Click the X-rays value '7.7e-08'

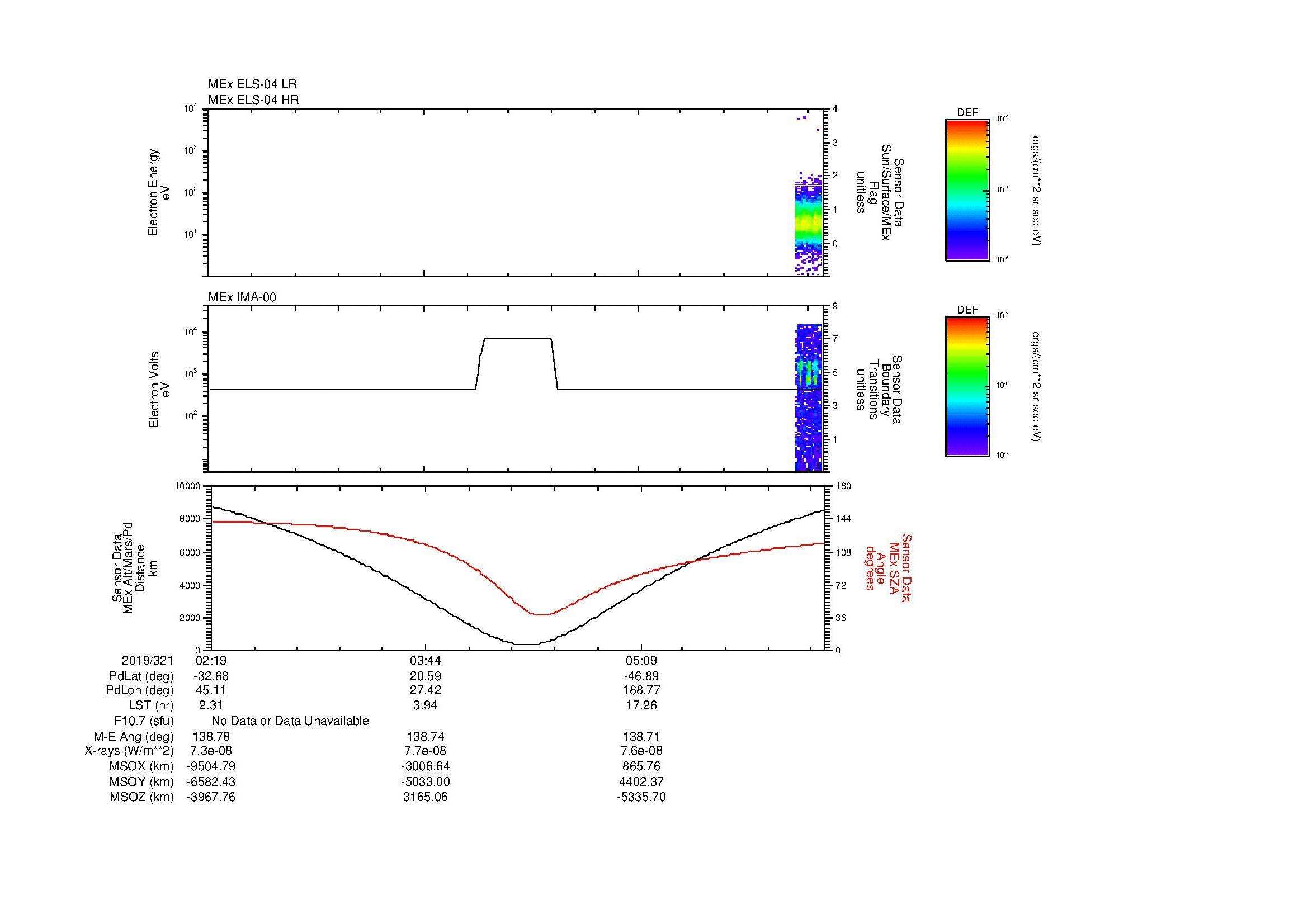(426, 751)
